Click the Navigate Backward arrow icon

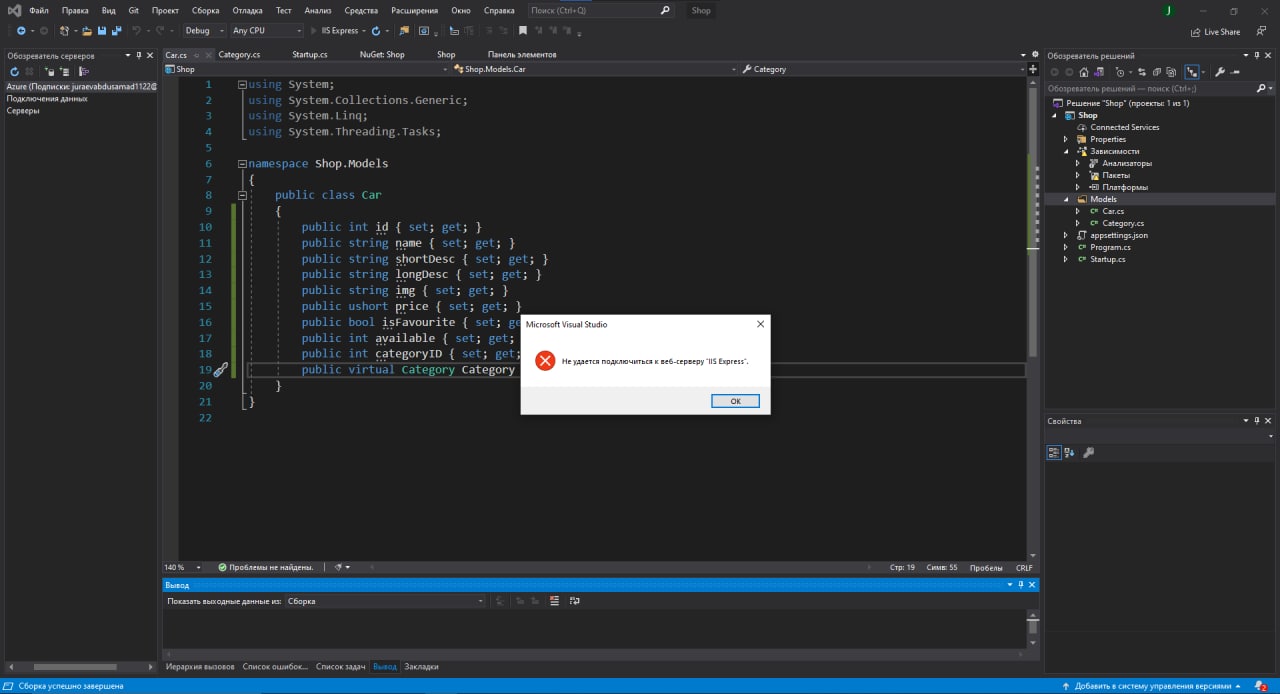[21, 31]
